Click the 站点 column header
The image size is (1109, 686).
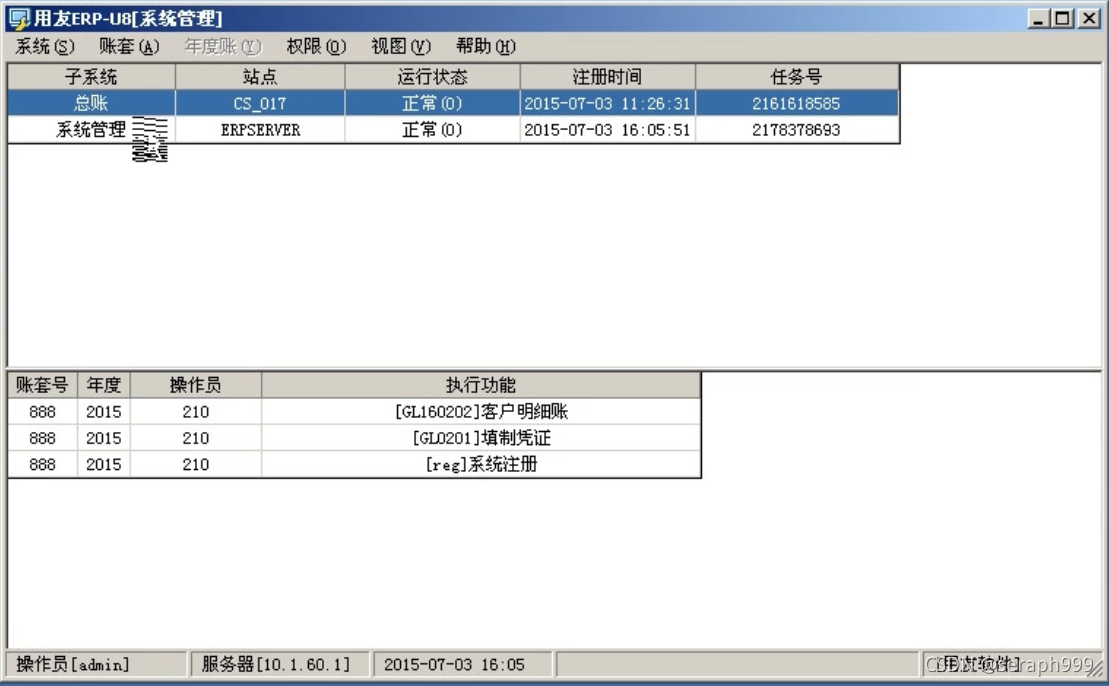tap(260, 76)
